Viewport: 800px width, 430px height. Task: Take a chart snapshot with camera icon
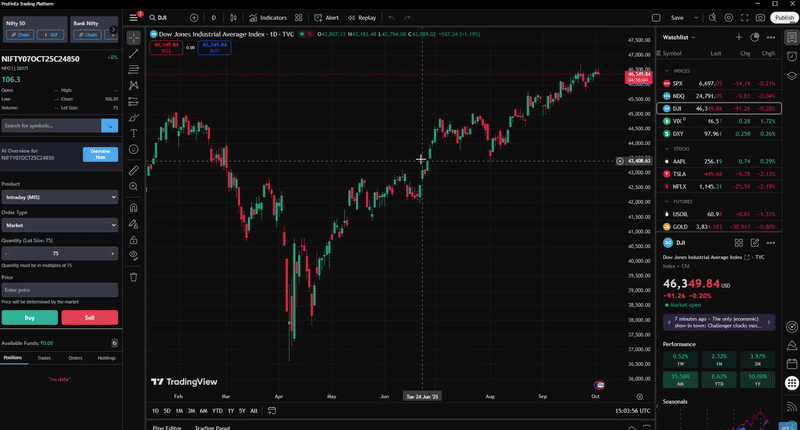click(x=760, y=17)
